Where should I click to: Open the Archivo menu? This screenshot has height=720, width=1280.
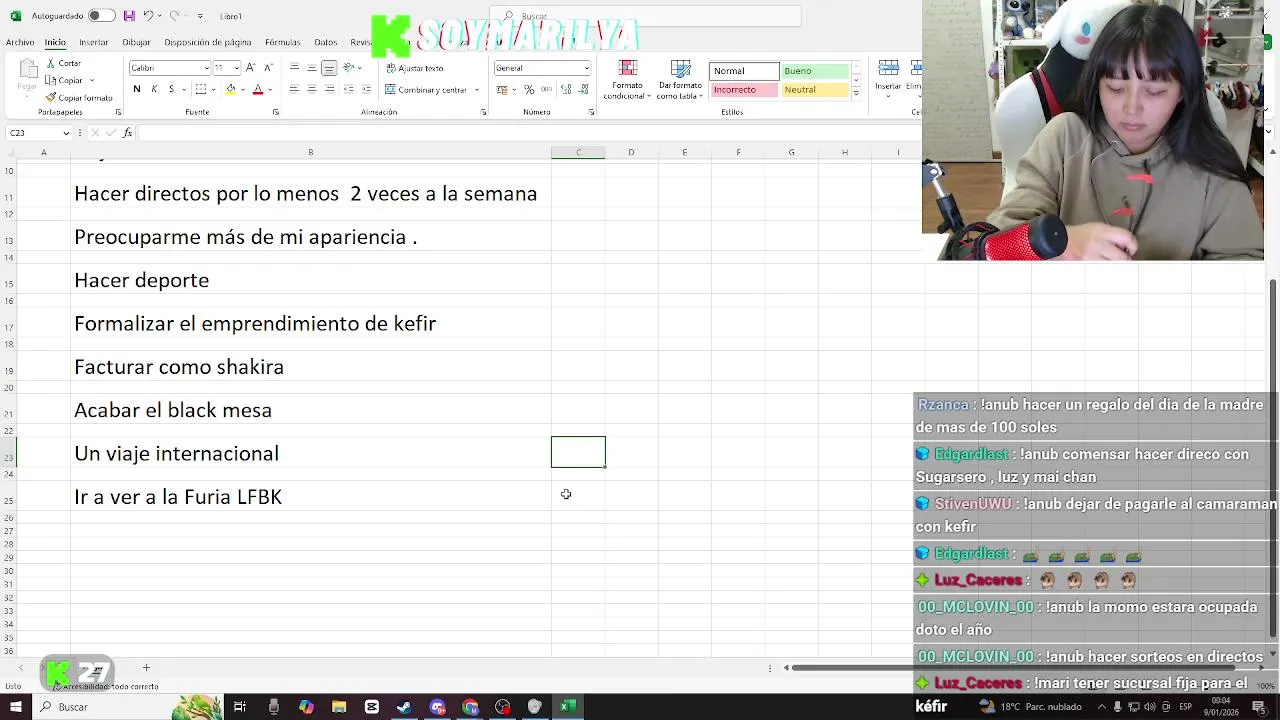pyautogui.click(x=20, y=42)
